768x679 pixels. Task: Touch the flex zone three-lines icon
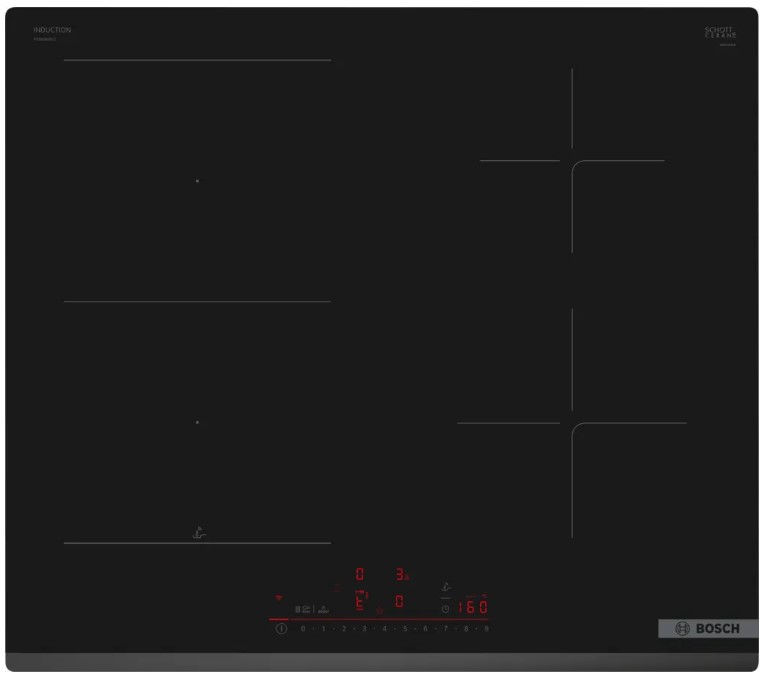[337, 588]
